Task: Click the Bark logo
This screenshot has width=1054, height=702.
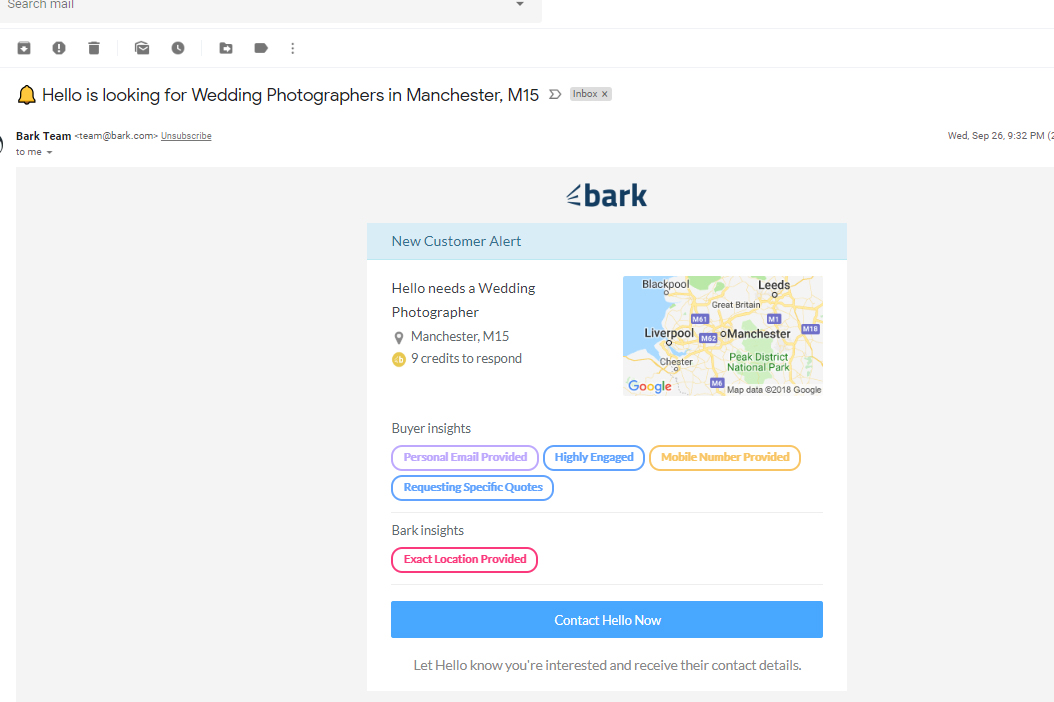Action: point(606,194)
